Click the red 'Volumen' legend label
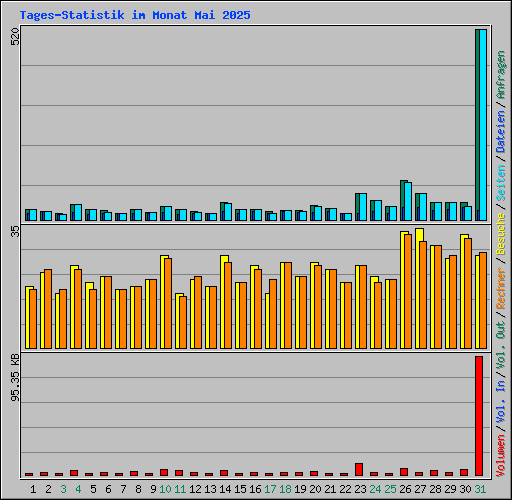Viewport: 512px width, 500px height. (501, 456)
